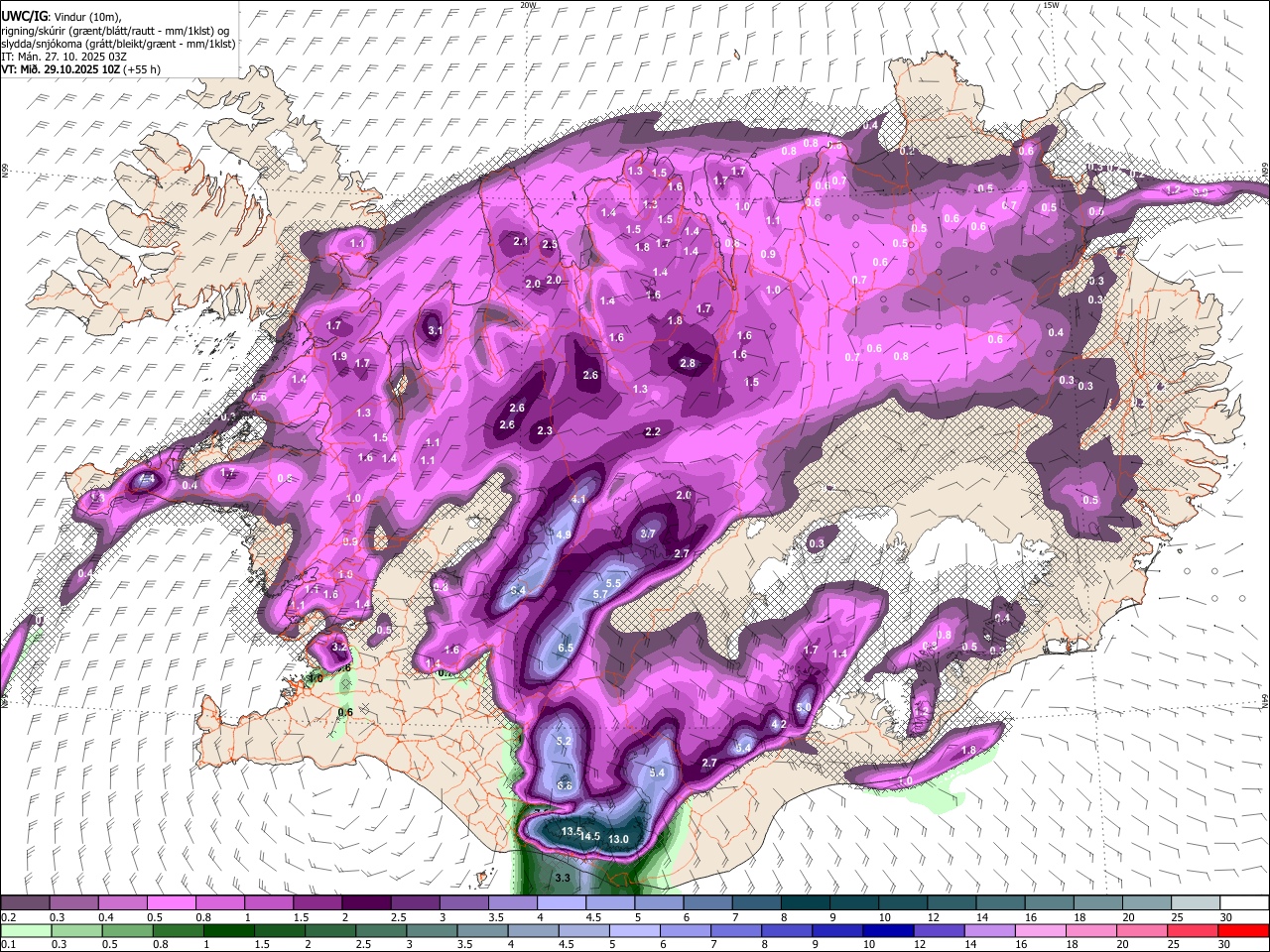Select the bright pink 0.5–0.8 snow scale swatch
Screen dimensions: 1270x952
coord(171,903)
